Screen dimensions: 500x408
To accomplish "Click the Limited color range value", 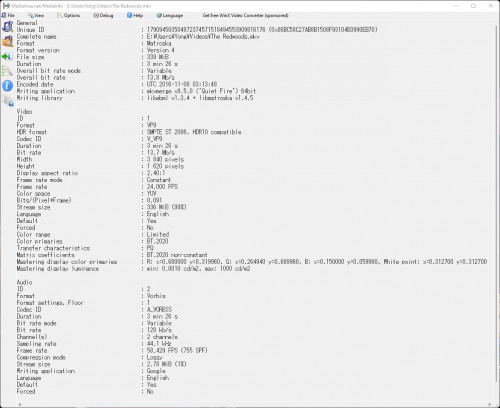I will [158, 235].
